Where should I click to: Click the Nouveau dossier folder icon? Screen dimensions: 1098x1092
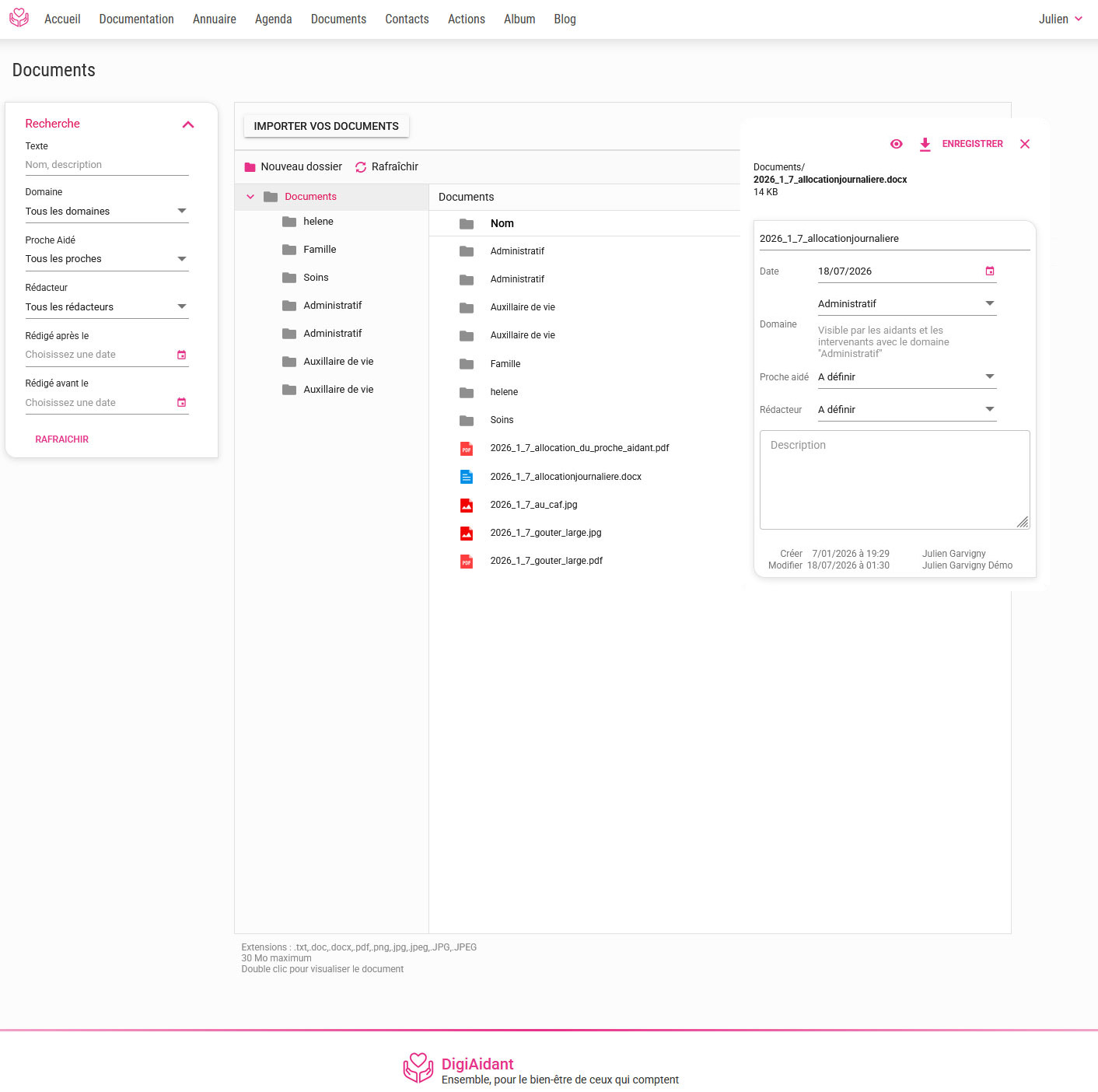[x=250, y=167]
